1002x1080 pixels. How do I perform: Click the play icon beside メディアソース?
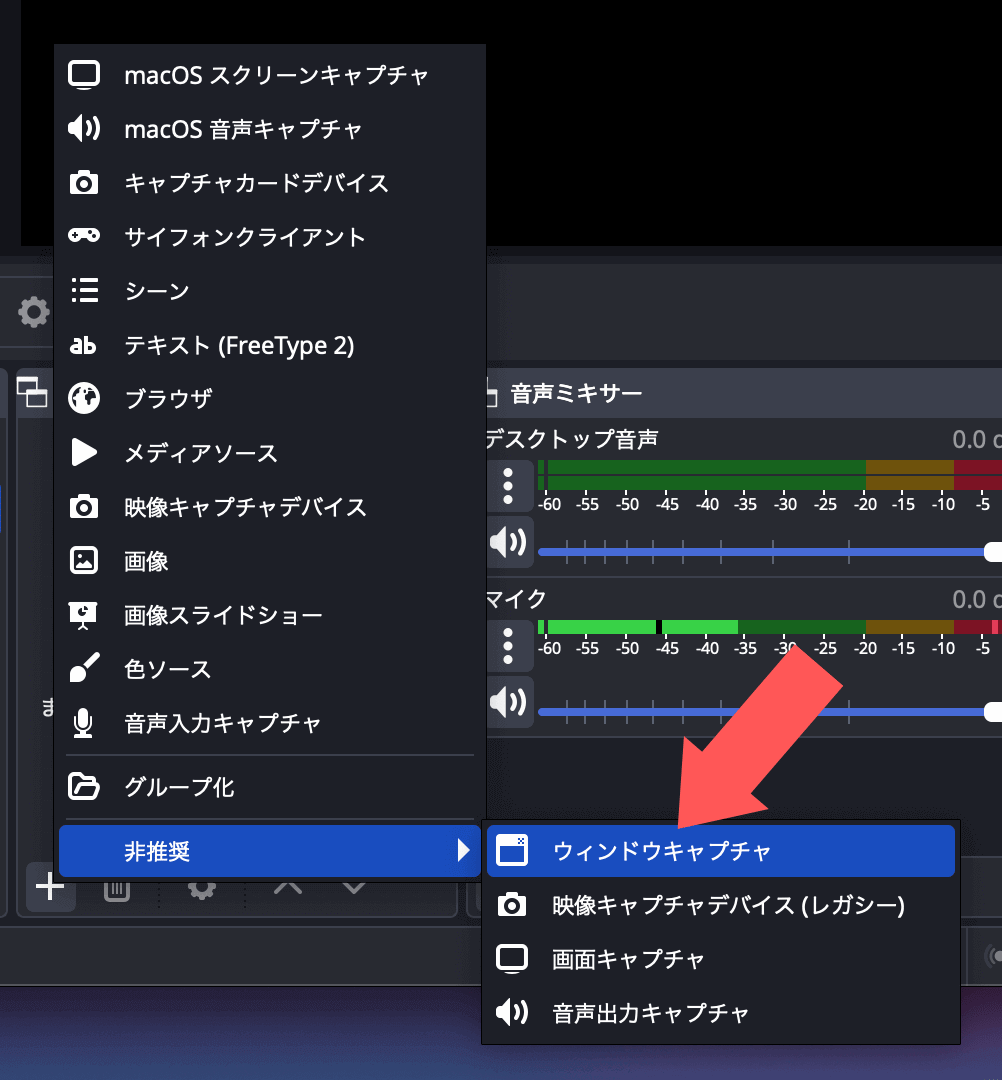tap(84, 453)
